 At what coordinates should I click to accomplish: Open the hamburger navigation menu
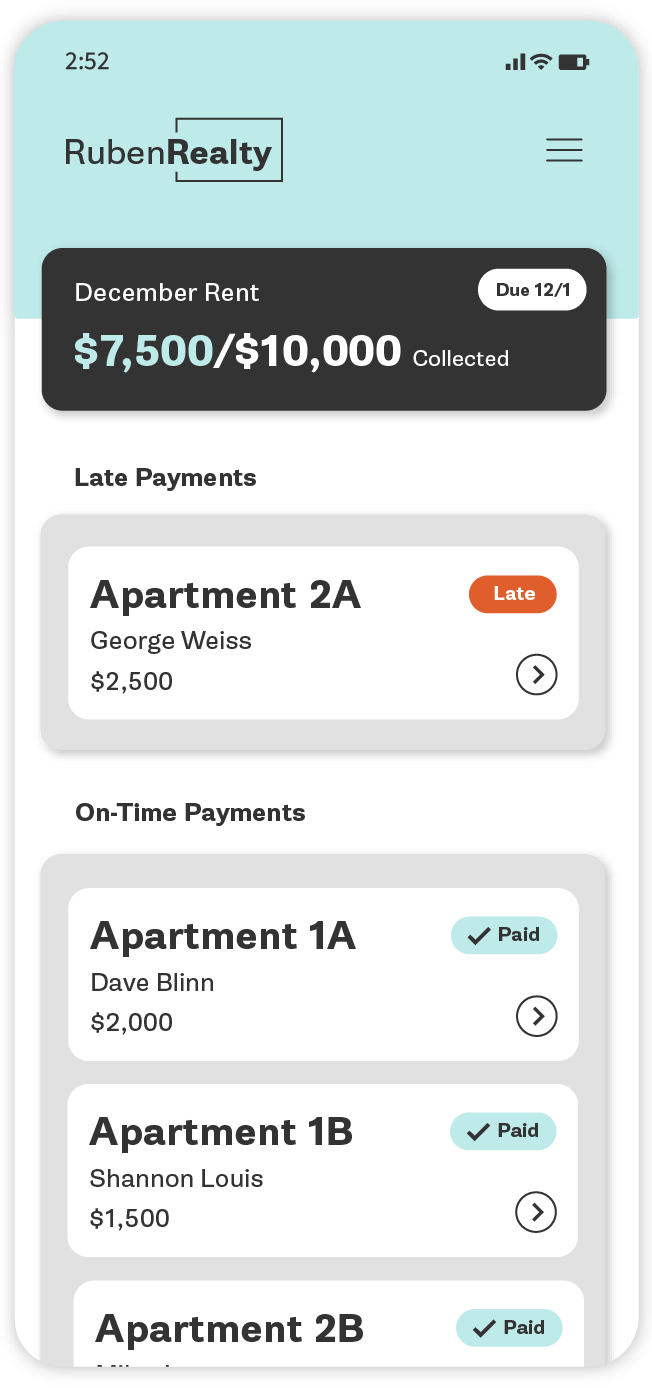pyautogui.click(x=564, y=149)
